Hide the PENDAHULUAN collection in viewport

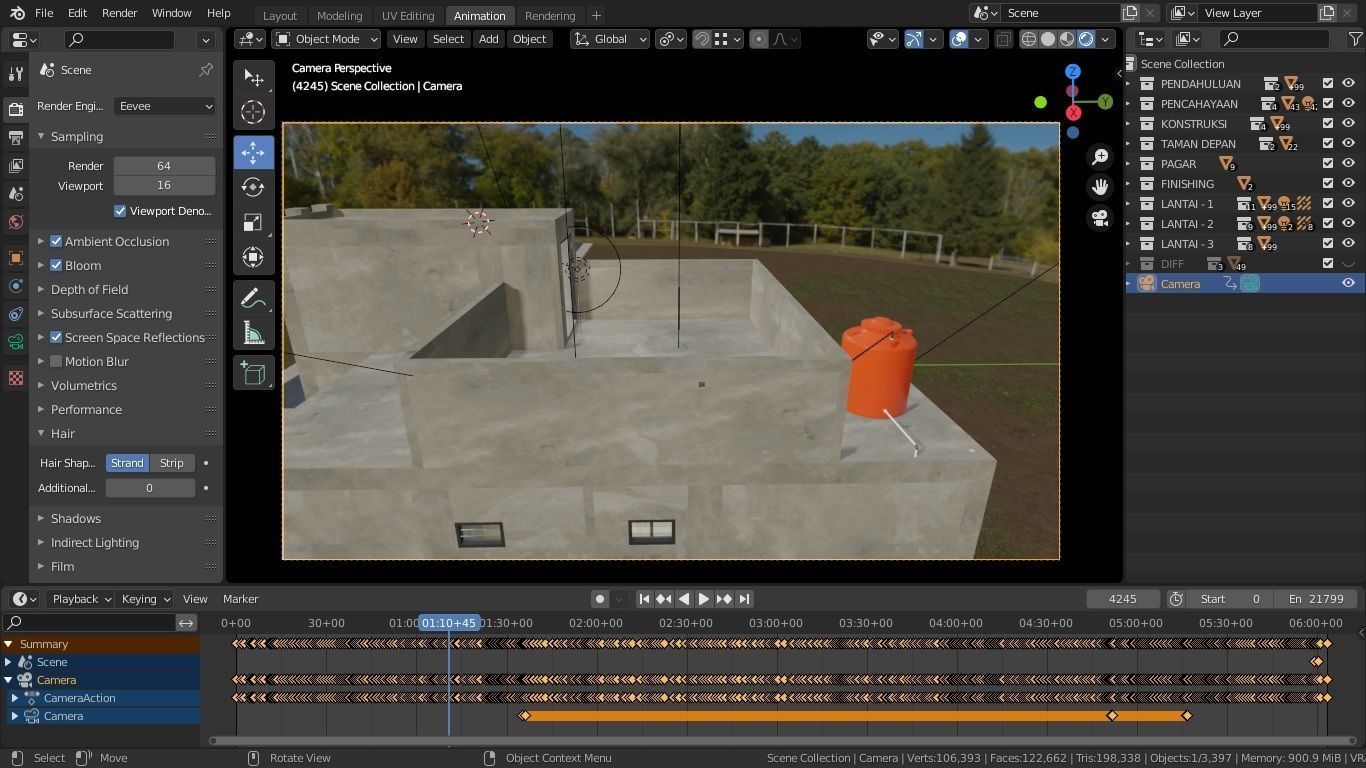click(1348, 84)
